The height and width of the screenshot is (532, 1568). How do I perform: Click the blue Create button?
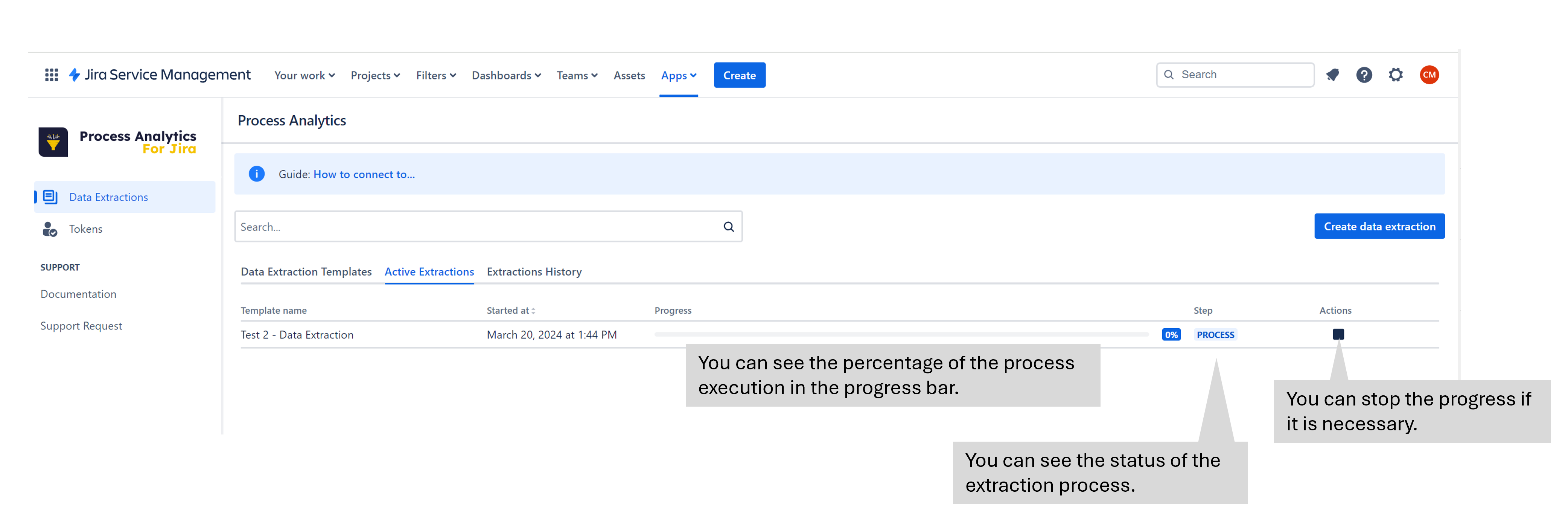tap(739, 75)
